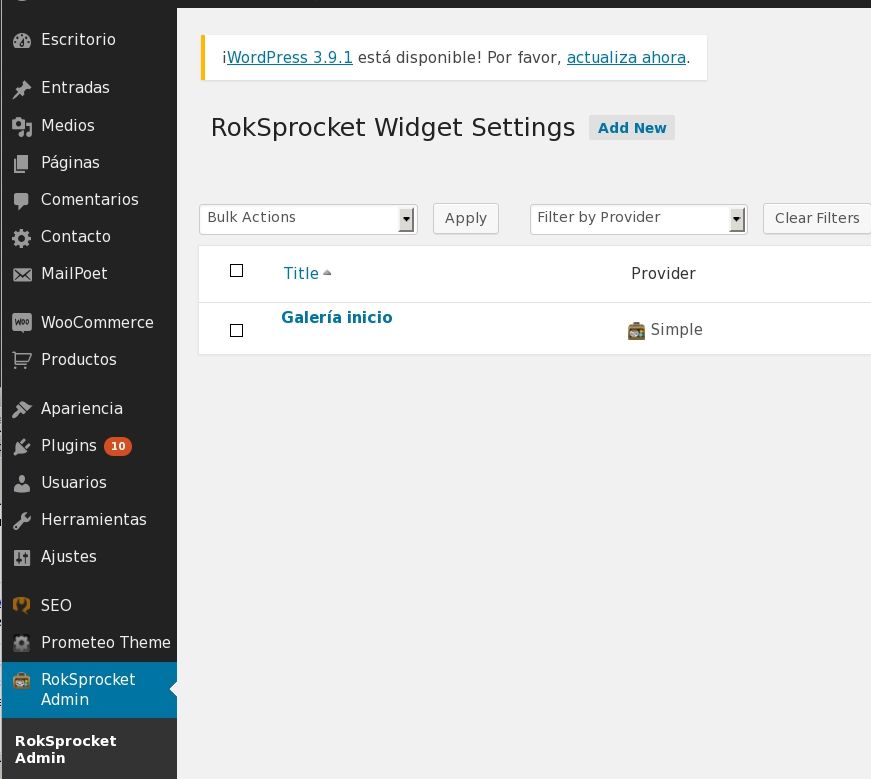Click the Title sort arrow indicator
Viewport: 871px width, 779px height.
tap(327, 273)
